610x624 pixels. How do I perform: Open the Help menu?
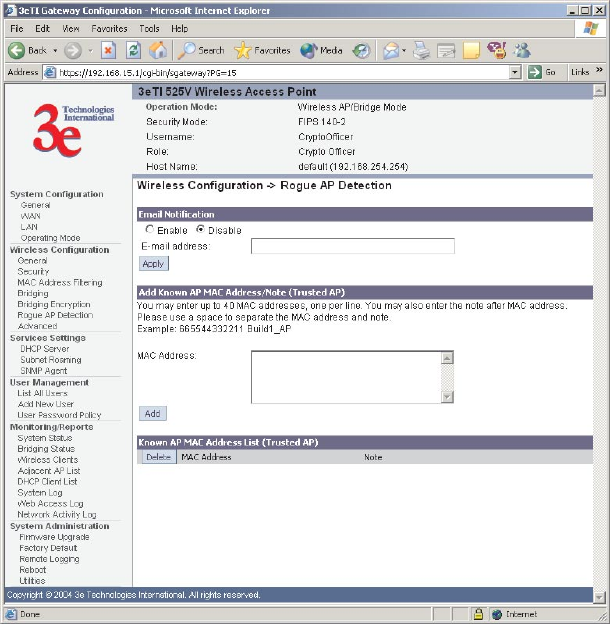179,29
